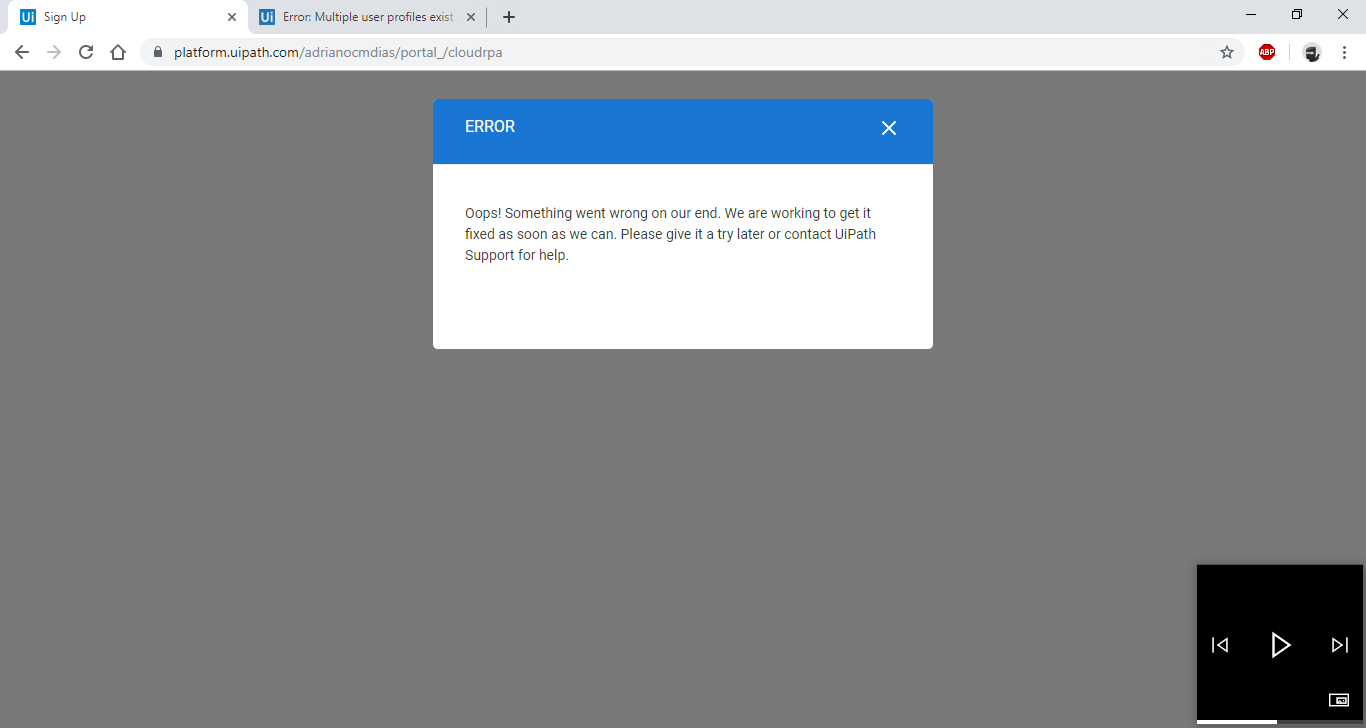
Task: Switch to the Sign Up tab
Action: tap(120, 16)
